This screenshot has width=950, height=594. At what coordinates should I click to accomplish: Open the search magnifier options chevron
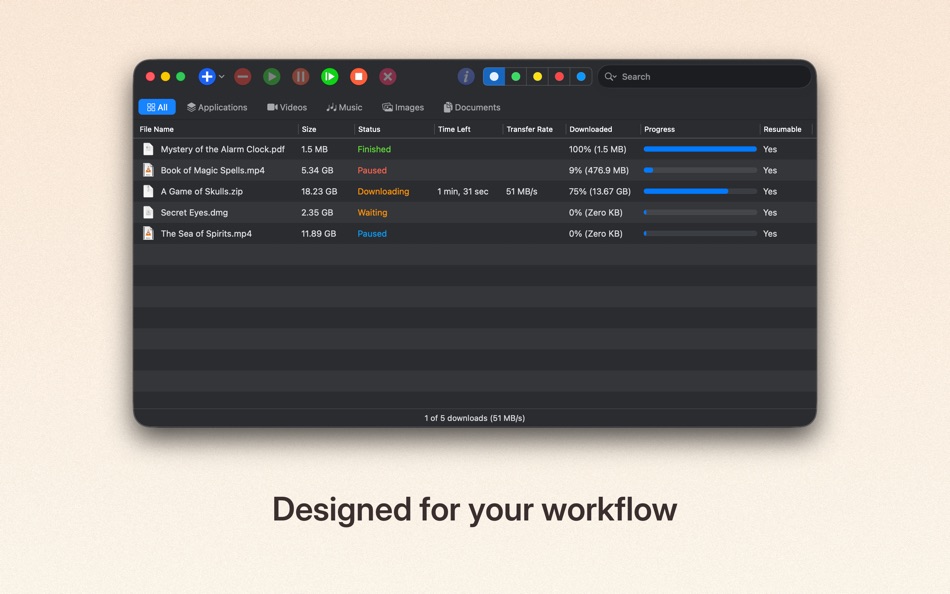point(611,76)
